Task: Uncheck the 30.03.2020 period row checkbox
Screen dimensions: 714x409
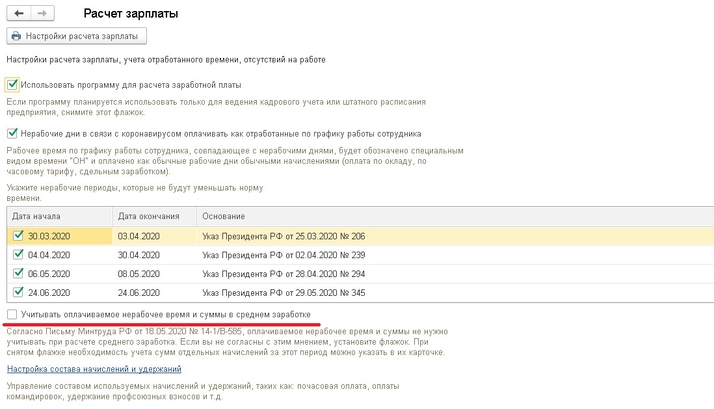Action: (x=17, y=235)
